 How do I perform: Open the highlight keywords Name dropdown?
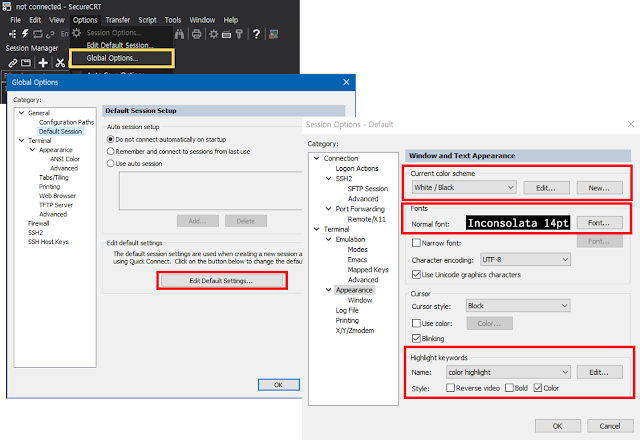(x=508, y=372)
